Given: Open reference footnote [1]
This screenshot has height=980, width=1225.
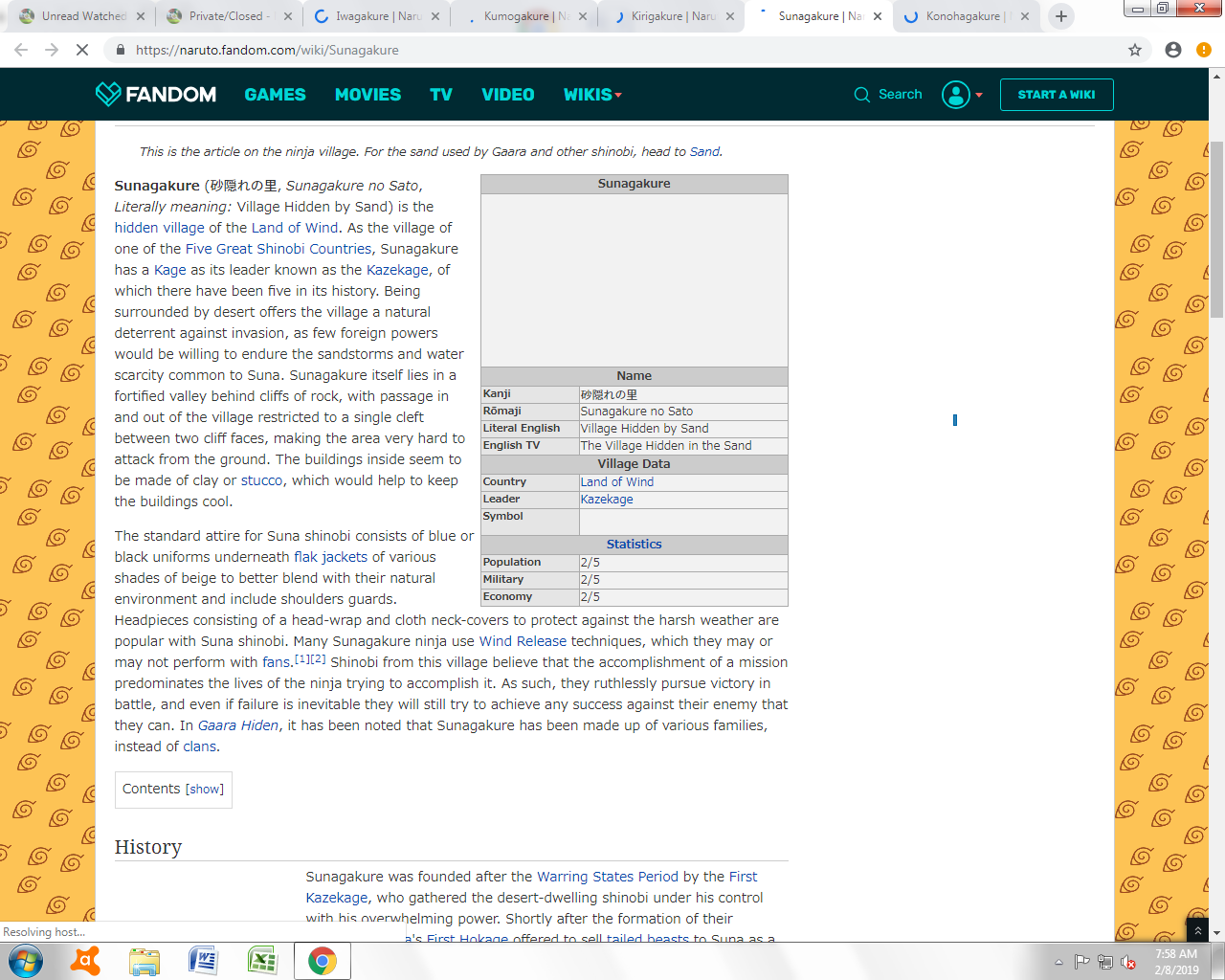Looking at the screenshot, I should point(302,658).
